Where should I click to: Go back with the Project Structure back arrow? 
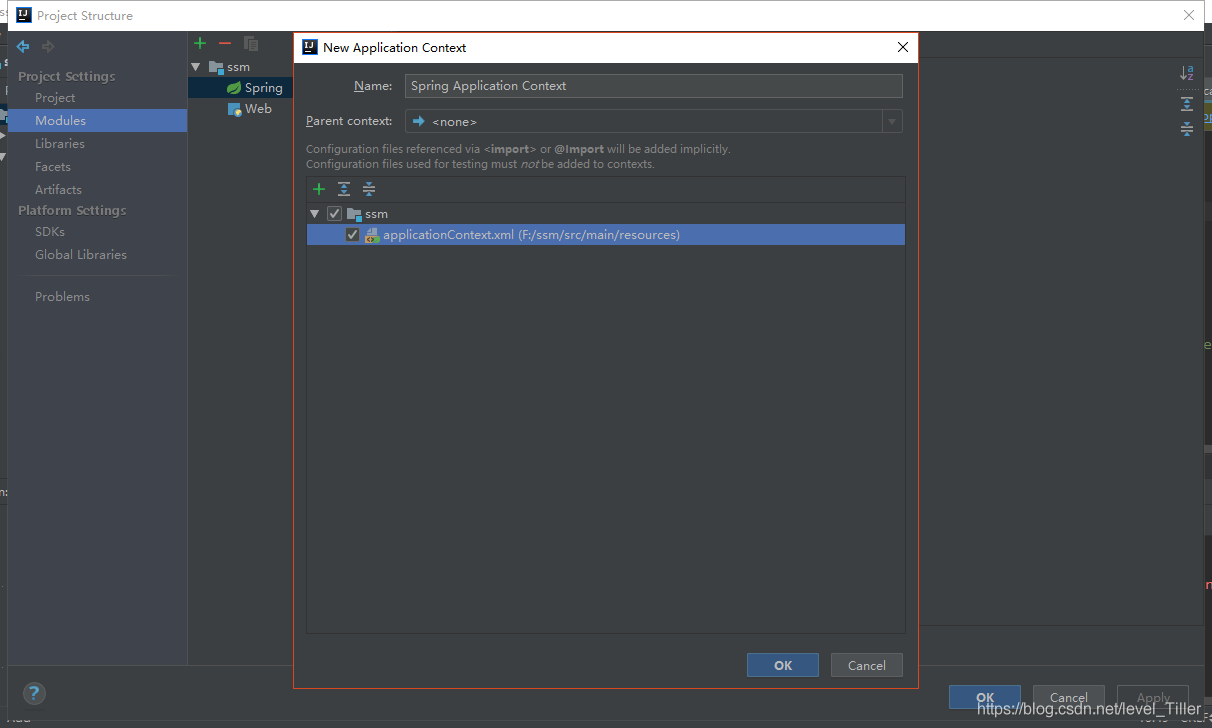click(x=23, y=46)
